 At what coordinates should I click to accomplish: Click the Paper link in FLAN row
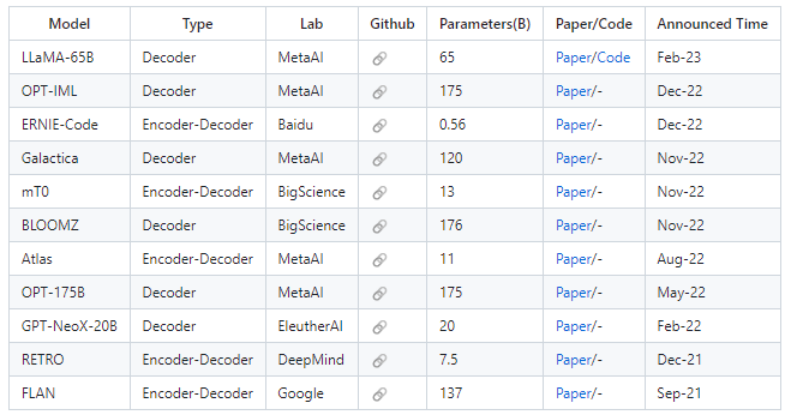pos(573,394)
